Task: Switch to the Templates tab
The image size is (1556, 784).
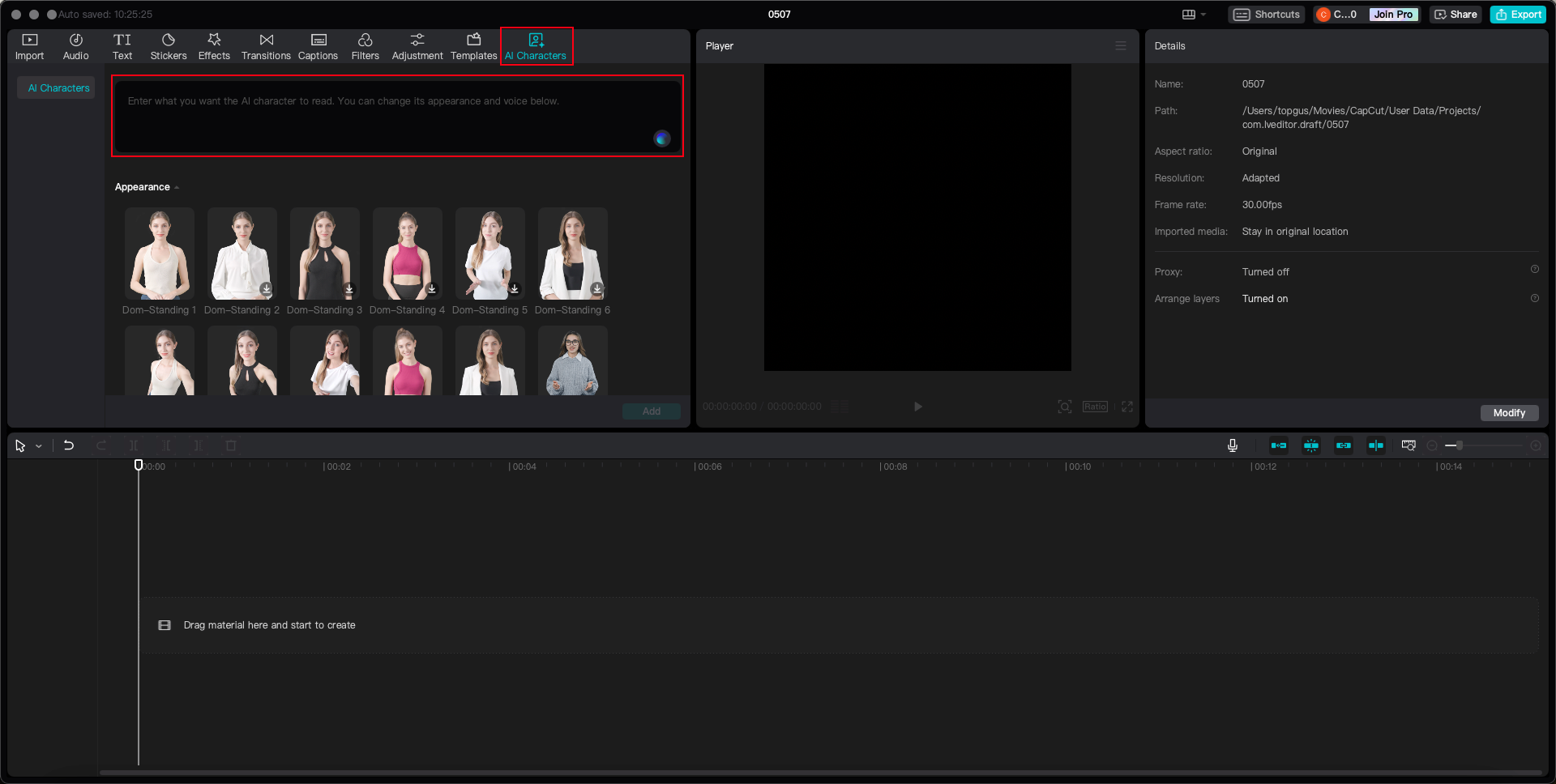Action: click(x=473, y=46)
